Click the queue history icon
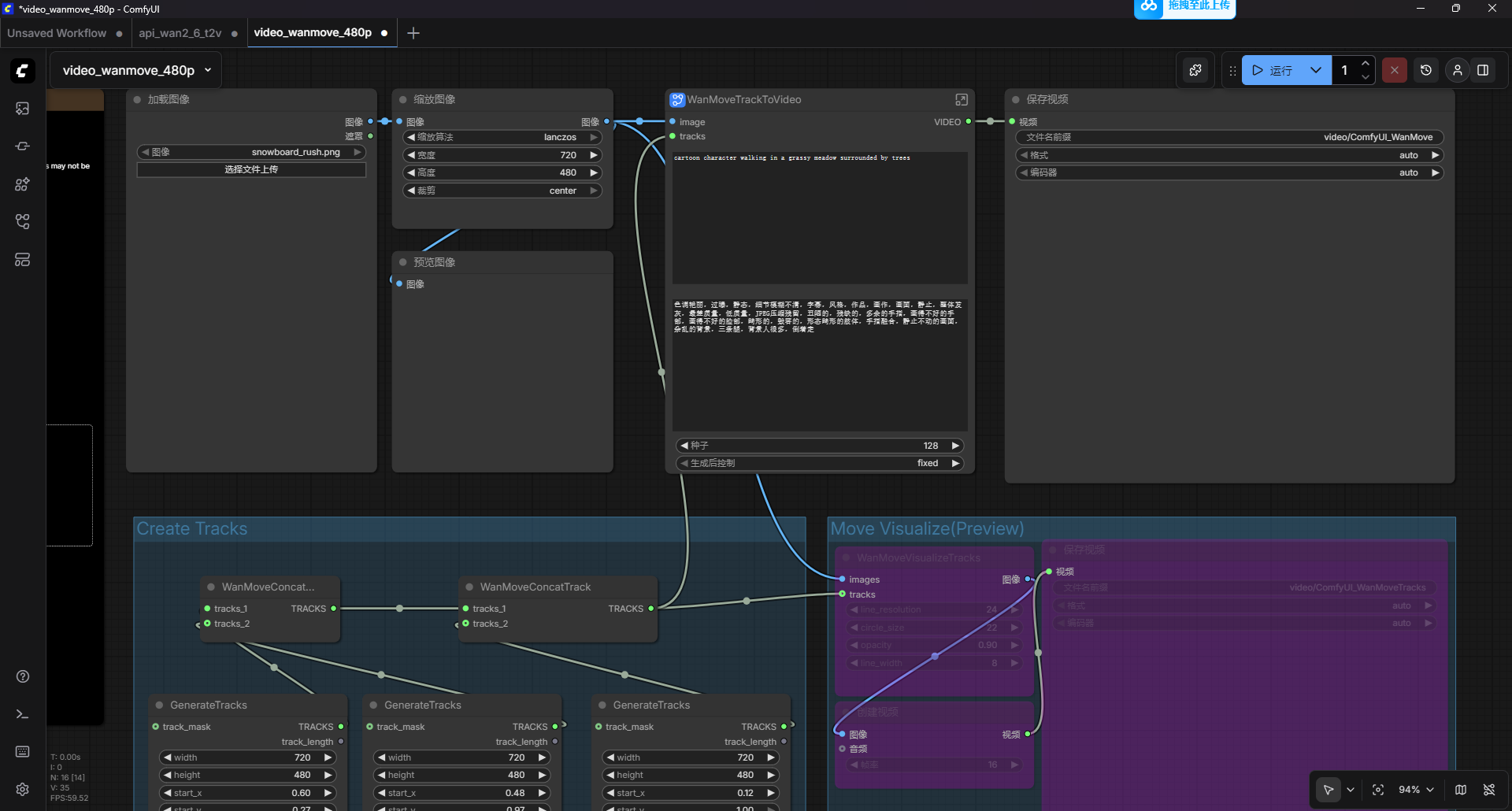Image resolution: width=1512 pixels, height=811 pixels. [1425, 70]
